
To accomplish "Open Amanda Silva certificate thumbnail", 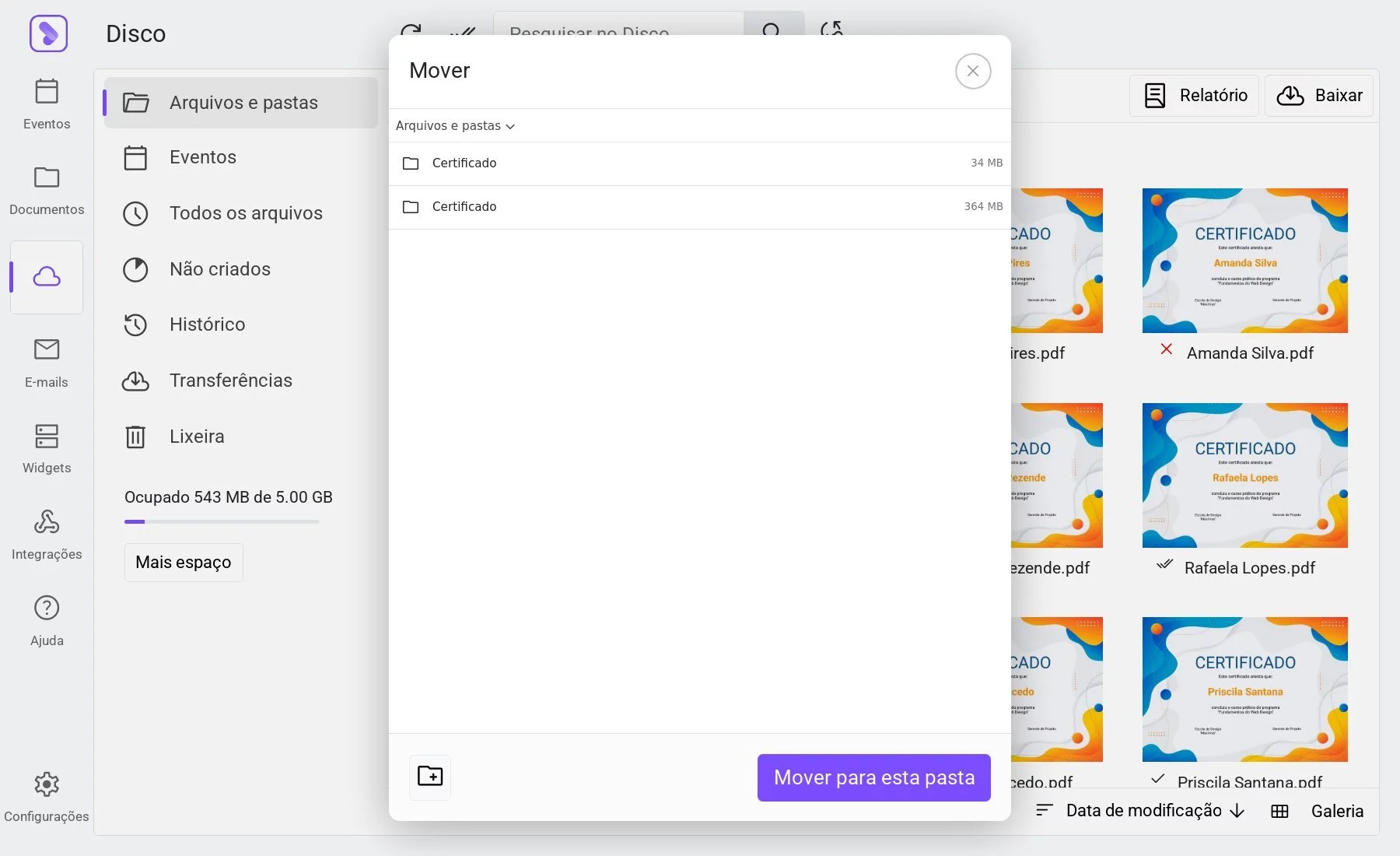I will [x=1244, y=261].
